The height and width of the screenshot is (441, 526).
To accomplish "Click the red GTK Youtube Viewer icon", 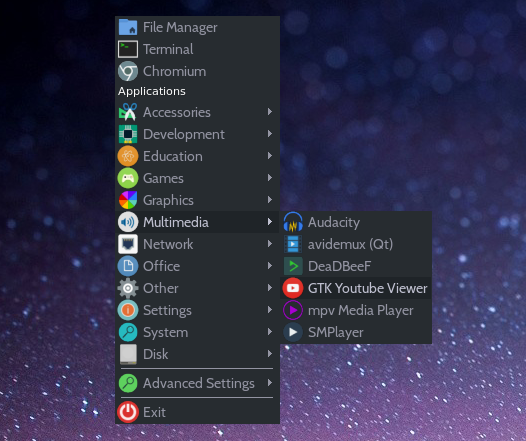I will pos(293,288).
